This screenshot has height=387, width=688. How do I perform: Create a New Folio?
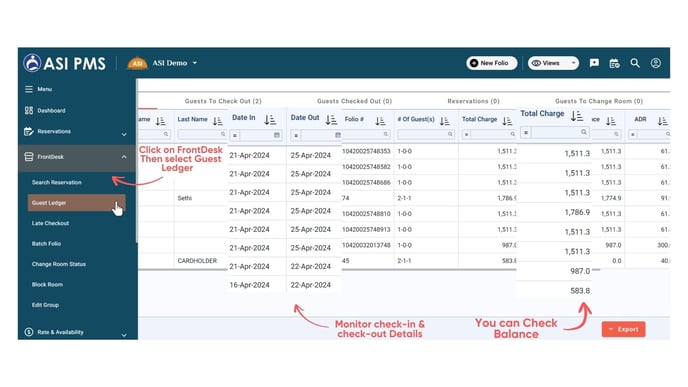pos(491,63)
